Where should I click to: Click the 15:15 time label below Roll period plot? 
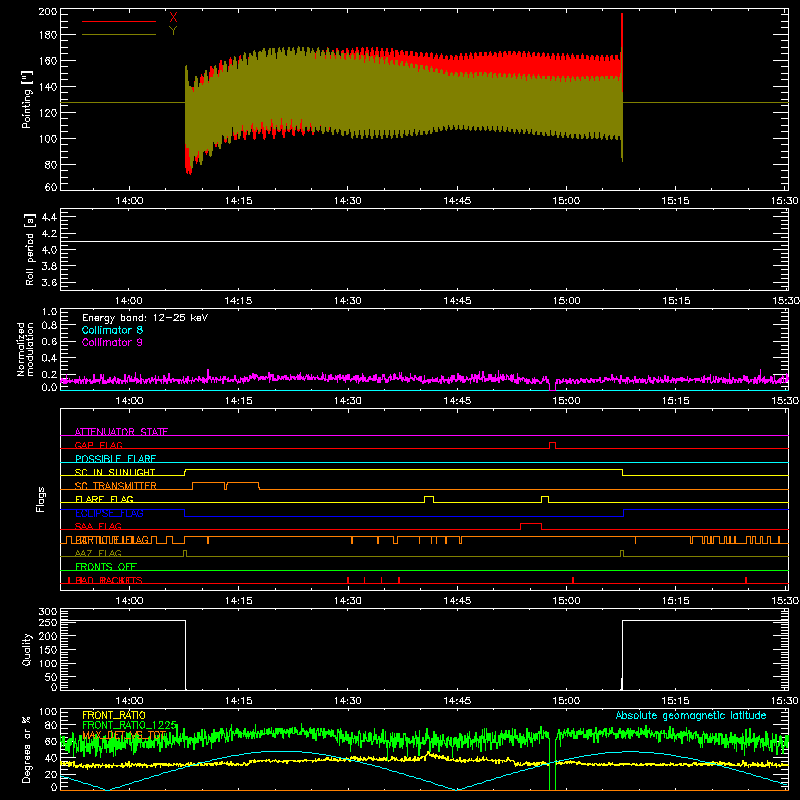click(676, 301)
